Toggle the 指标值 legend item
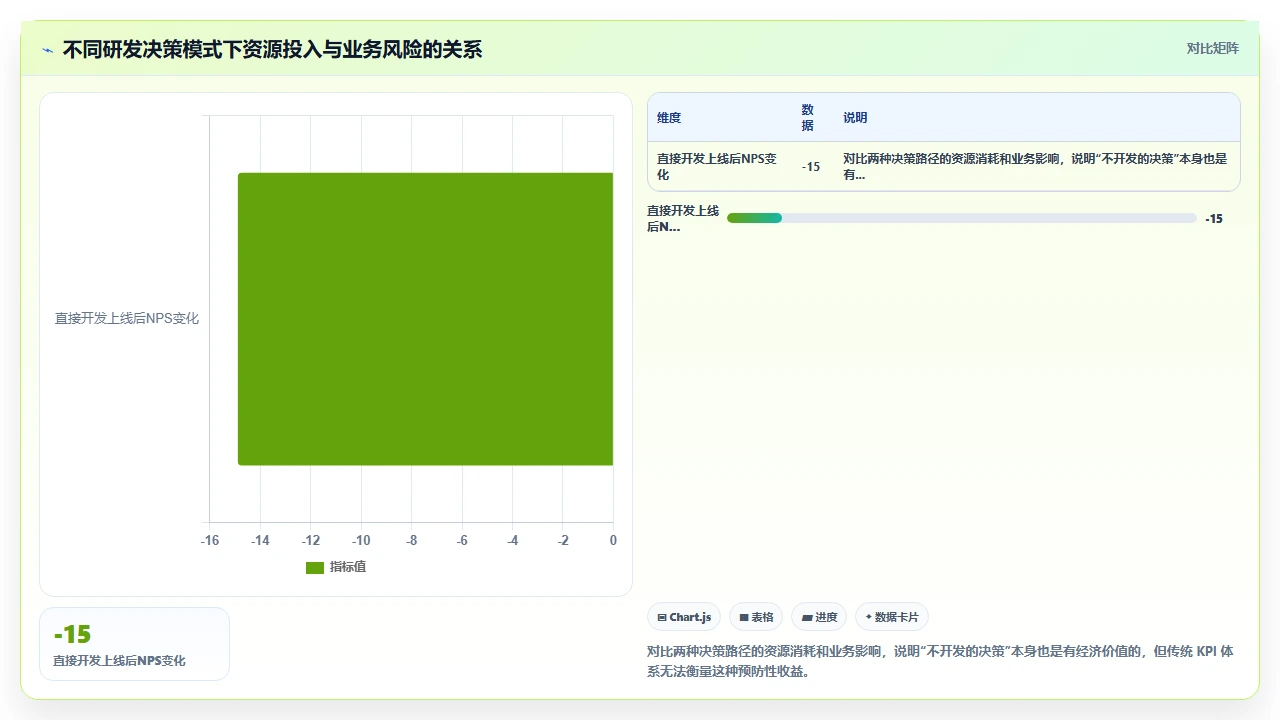Screen dimensions: 1280x720 click(336, 567)
